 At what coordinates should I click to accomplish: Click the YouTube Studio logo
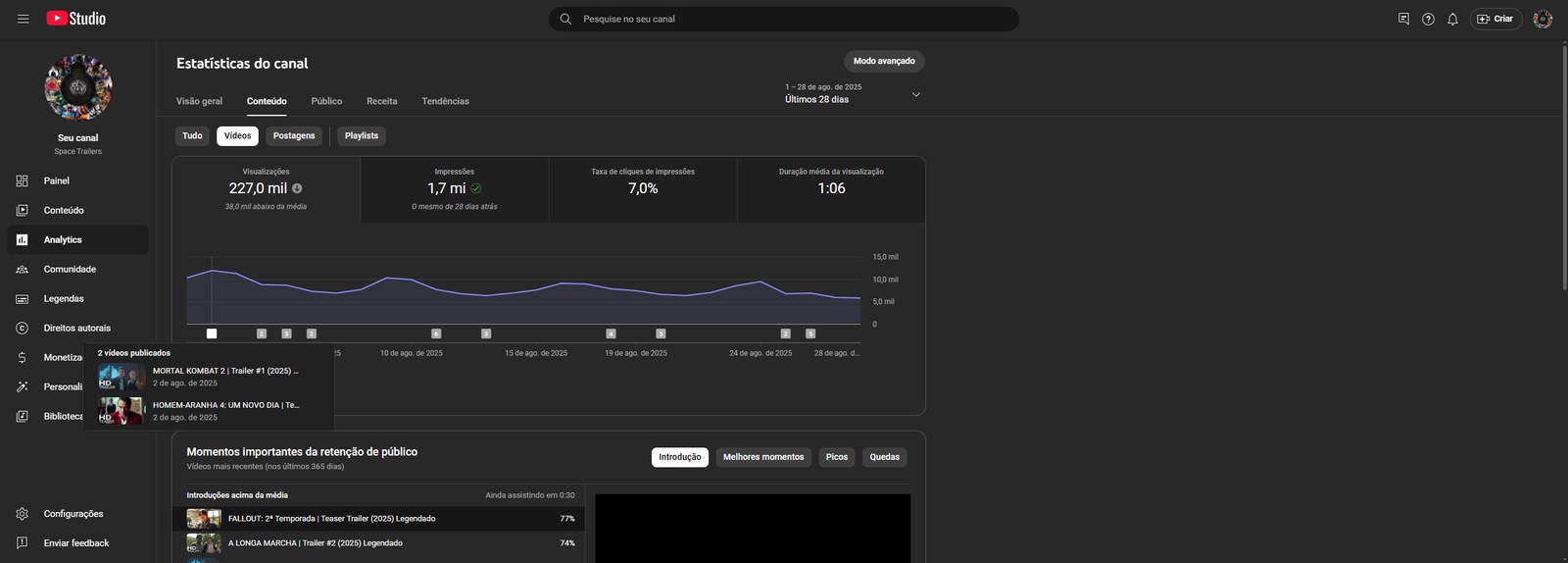pos(76,19)
